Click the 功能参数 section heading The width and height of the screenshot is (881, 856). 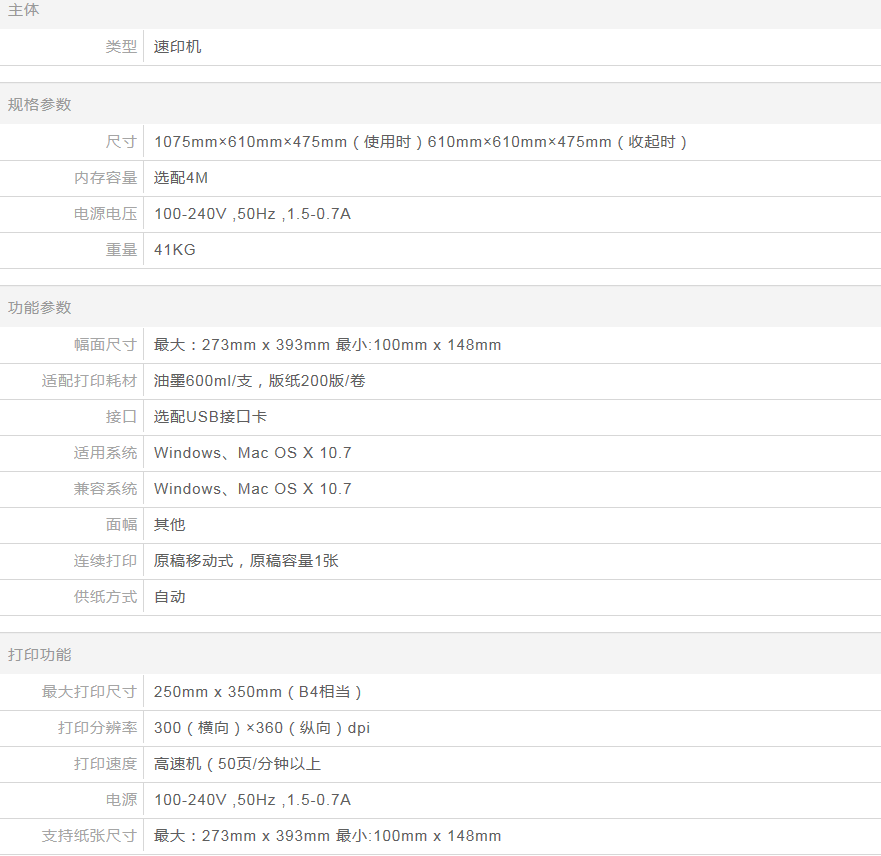click(x=40, y=308)
